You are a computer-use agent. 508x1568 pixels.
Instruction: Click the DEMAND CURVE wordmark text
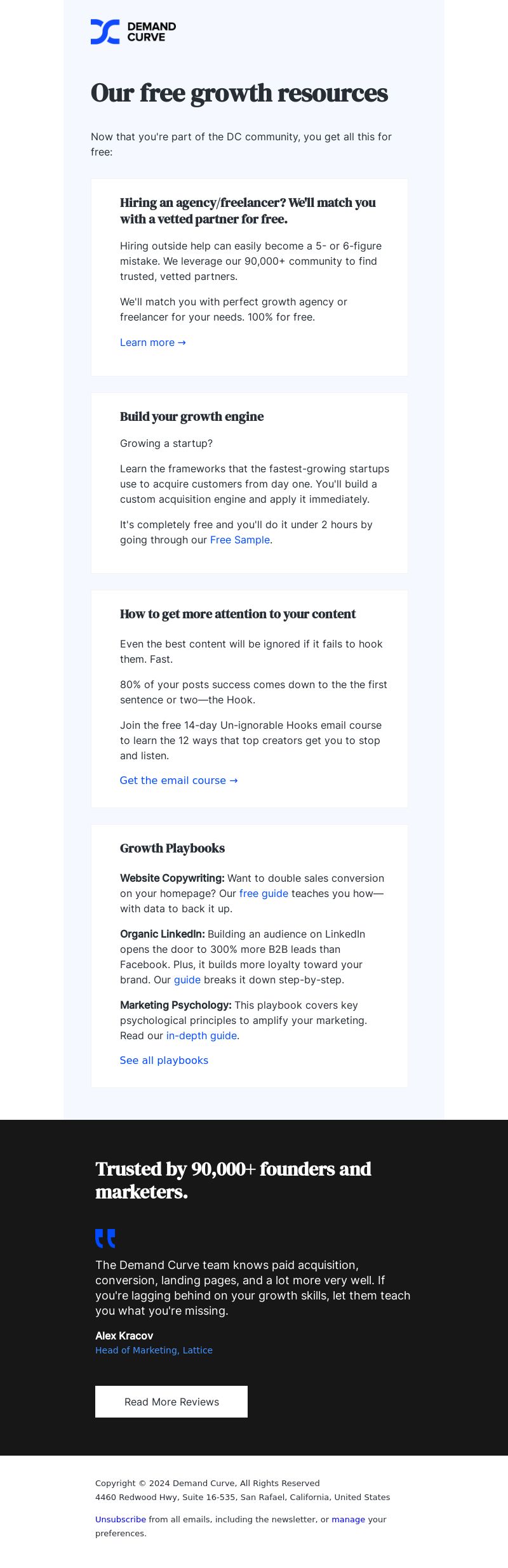(x=151, y=32)
